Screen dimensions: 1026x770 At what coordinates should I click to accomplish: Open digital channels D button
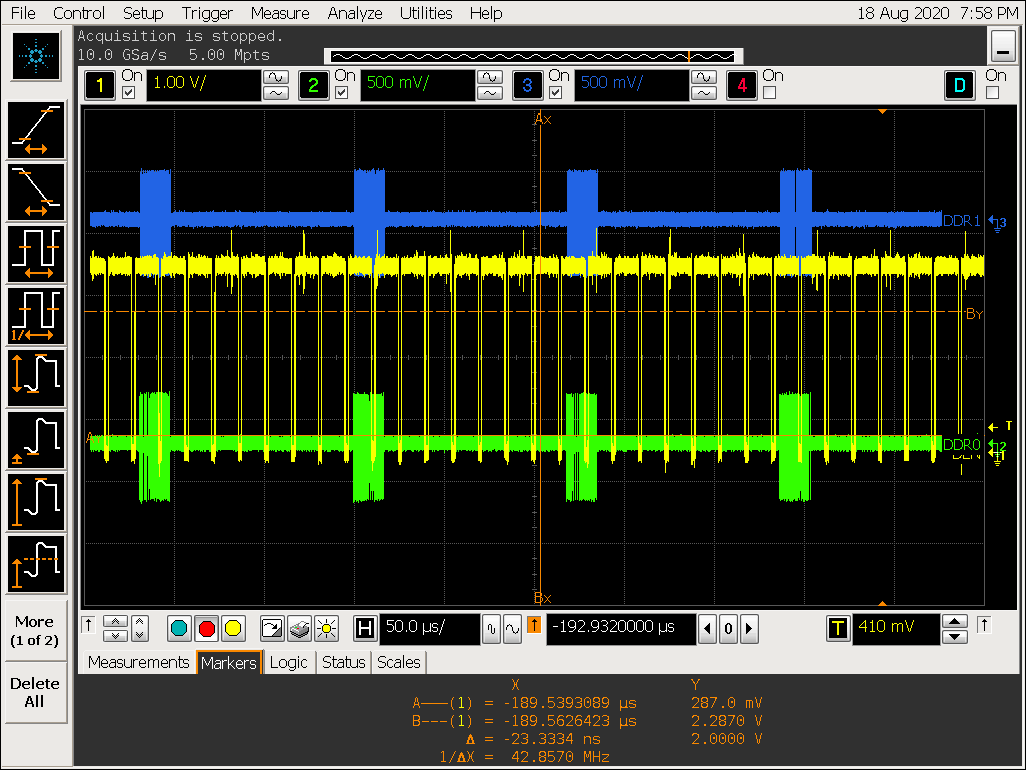960,85
